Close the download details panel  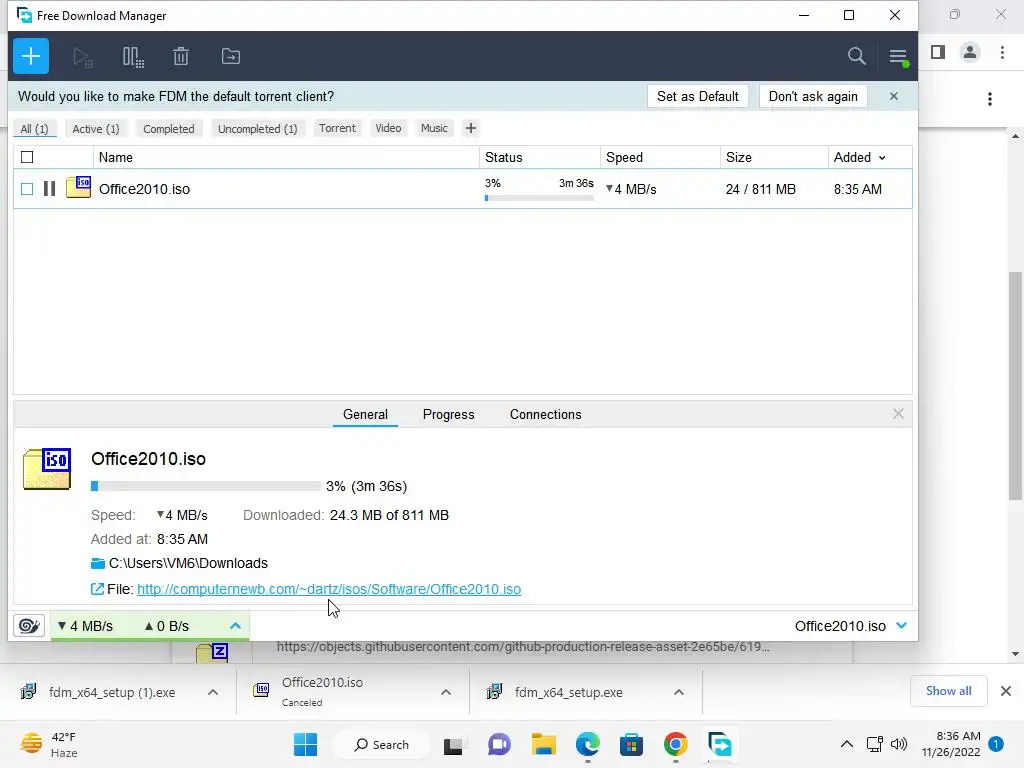[898, 414]
